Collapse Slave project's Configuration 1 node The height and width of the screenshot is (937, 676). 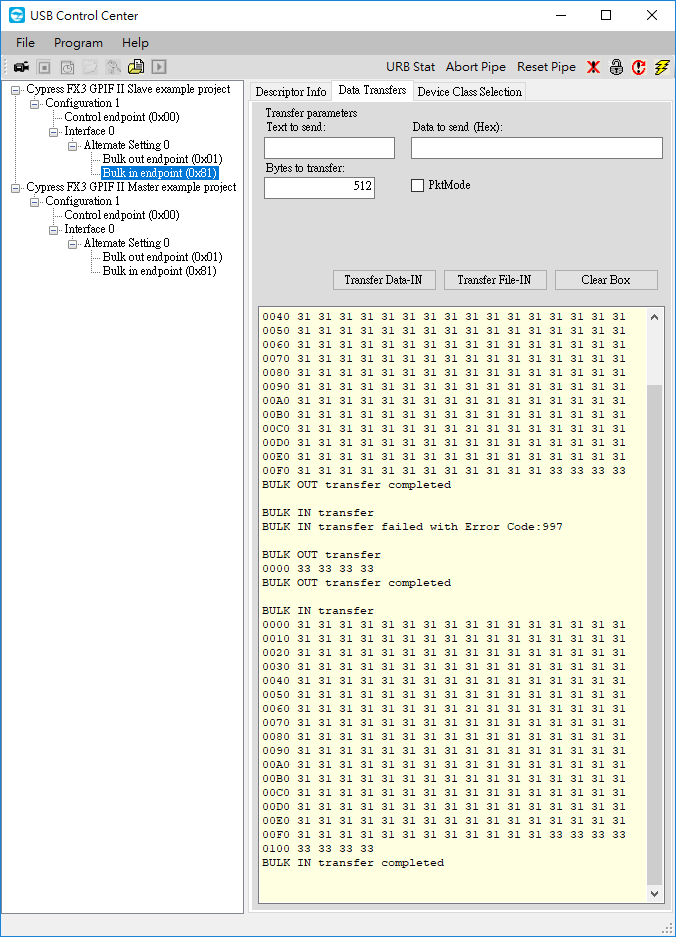click(x=35, y=104)
